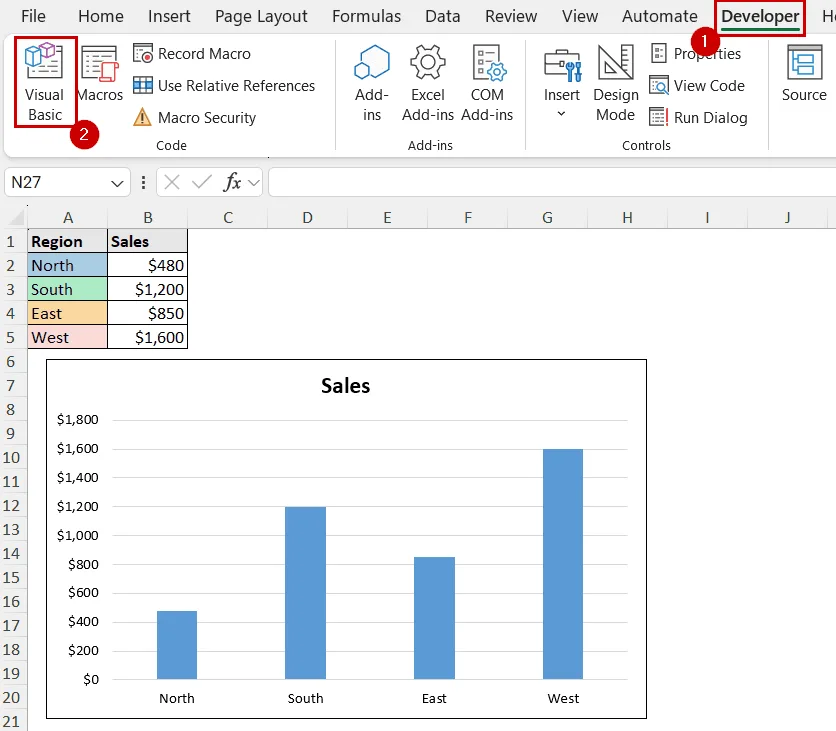Select the Sales header cell B1

click(148, 242)
